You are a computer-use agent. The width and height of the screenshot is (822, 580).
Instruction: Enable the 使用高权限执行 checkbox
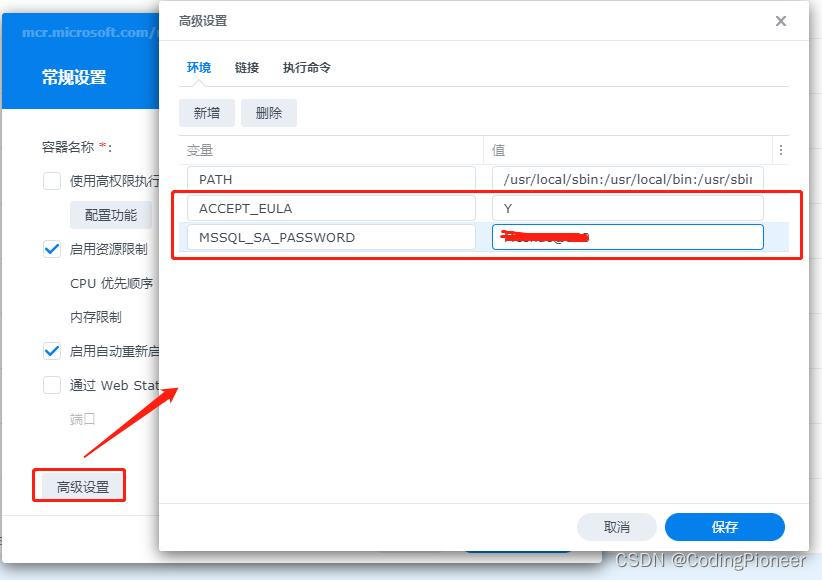click(x=51, y=180)
